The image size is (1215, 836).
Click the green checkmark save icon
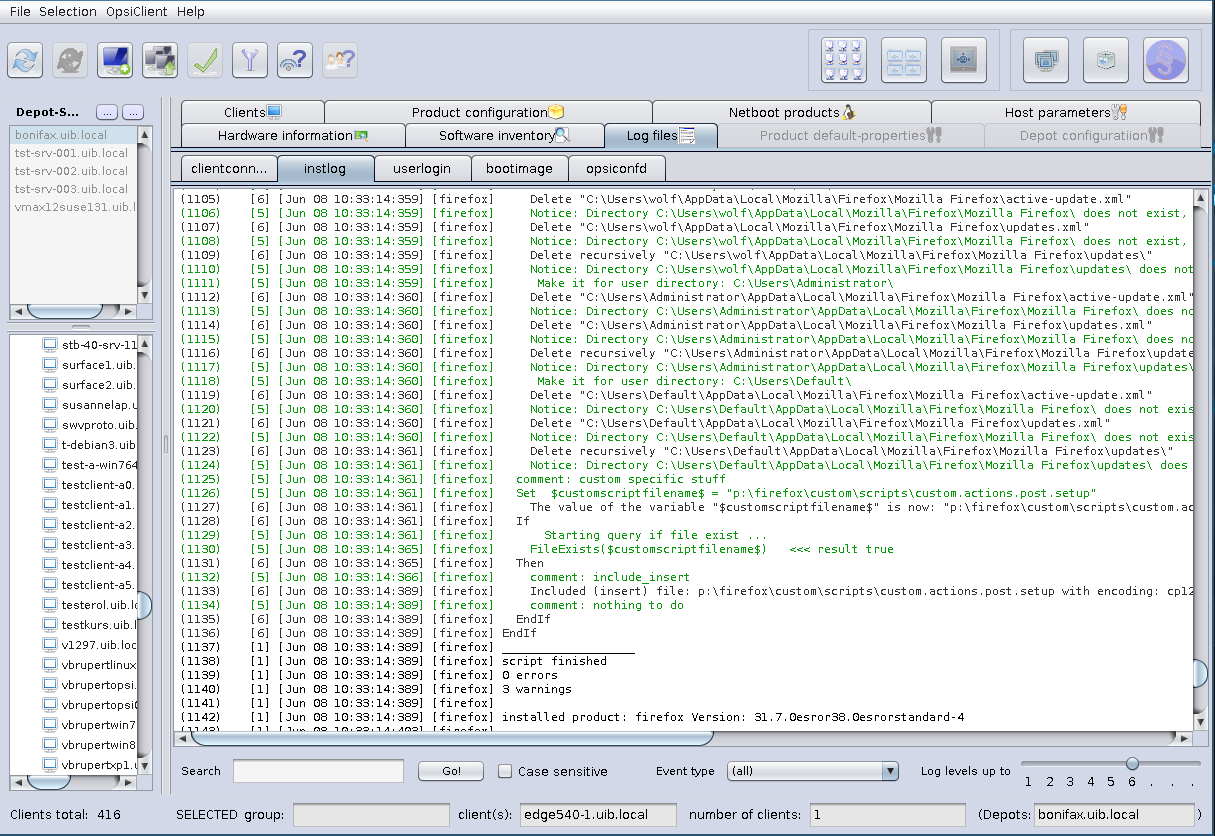(x=205, y=60)
